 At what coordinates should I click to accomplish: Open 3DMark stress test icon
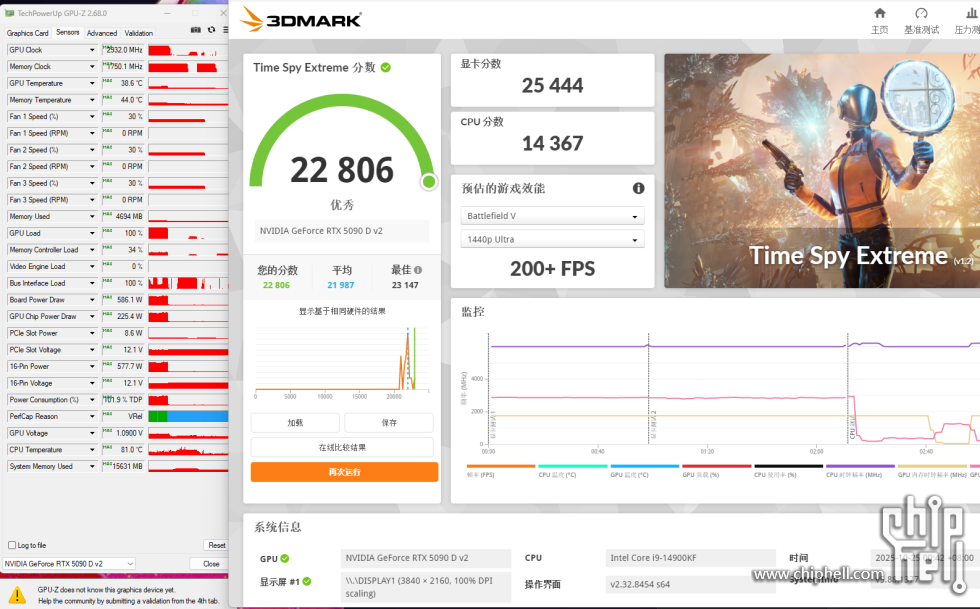coord(972,13)
